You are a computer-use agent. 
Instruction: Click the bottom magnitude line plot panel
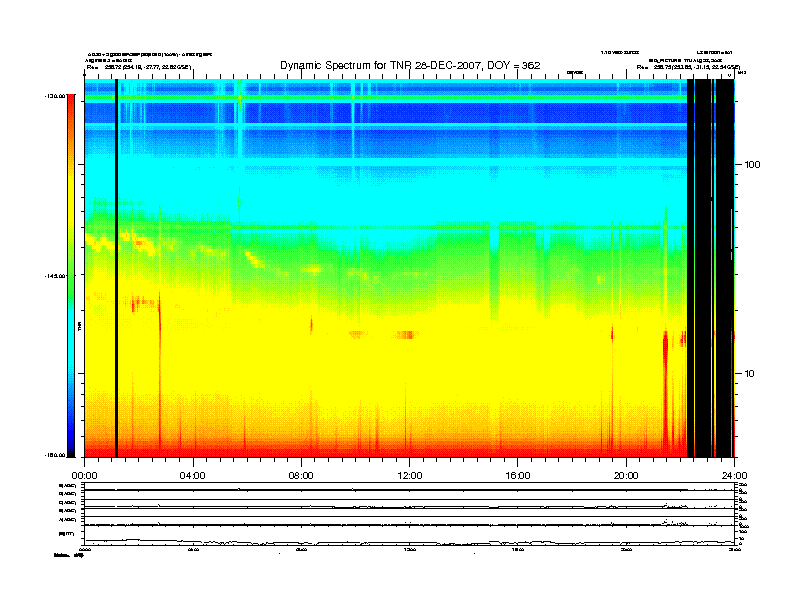click(409, 536)
